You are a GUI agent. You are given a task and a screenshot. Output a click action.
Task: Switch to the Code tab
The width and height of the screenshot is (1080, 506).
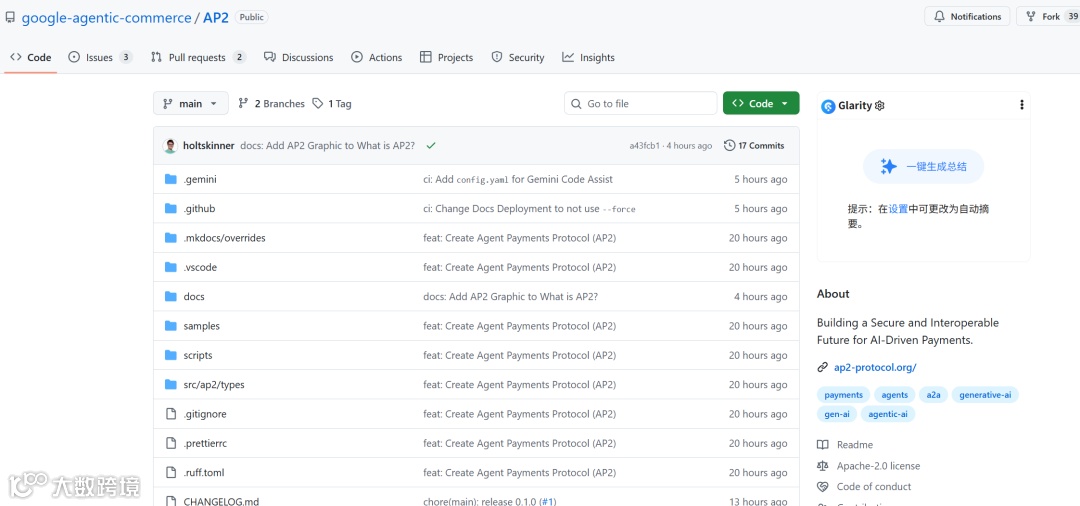coord(31,57)
